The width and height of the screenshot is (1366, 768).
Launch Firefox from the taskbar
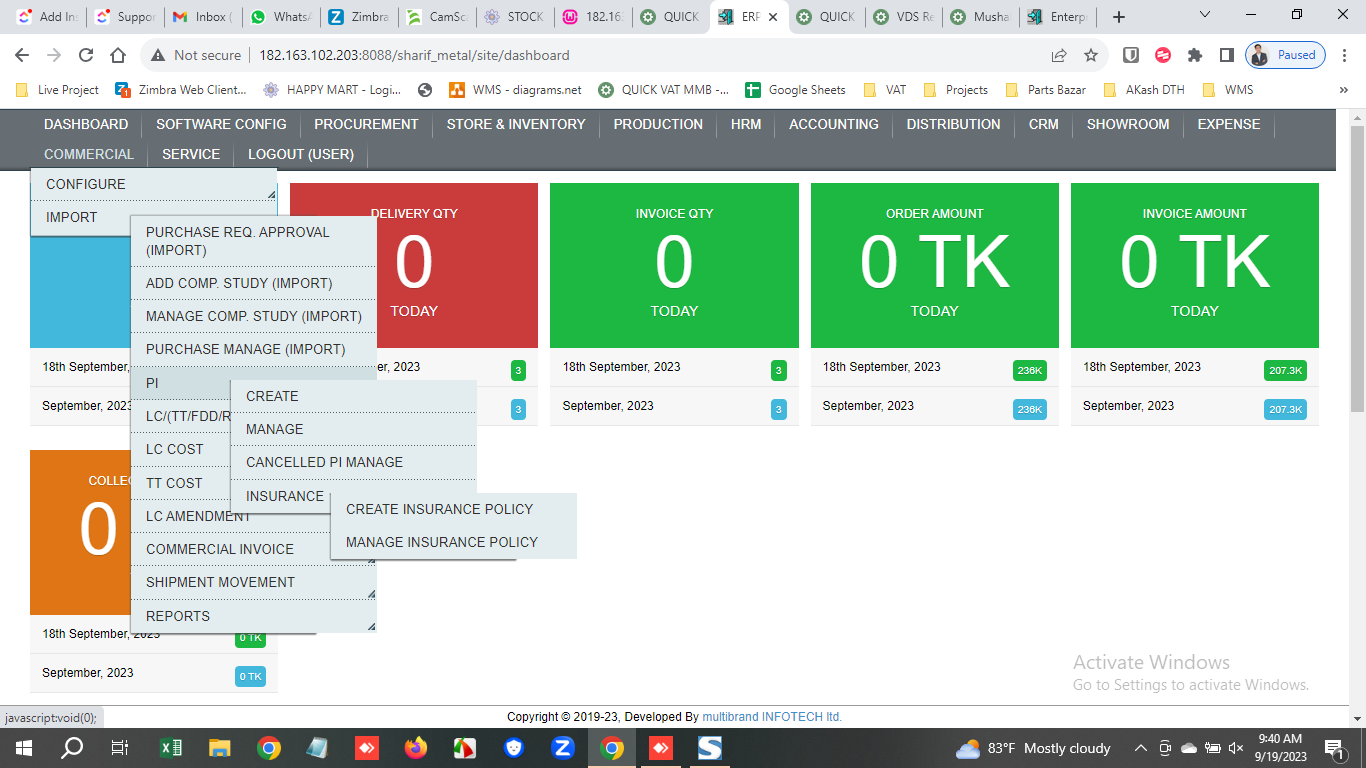click(x=416, y=748)
